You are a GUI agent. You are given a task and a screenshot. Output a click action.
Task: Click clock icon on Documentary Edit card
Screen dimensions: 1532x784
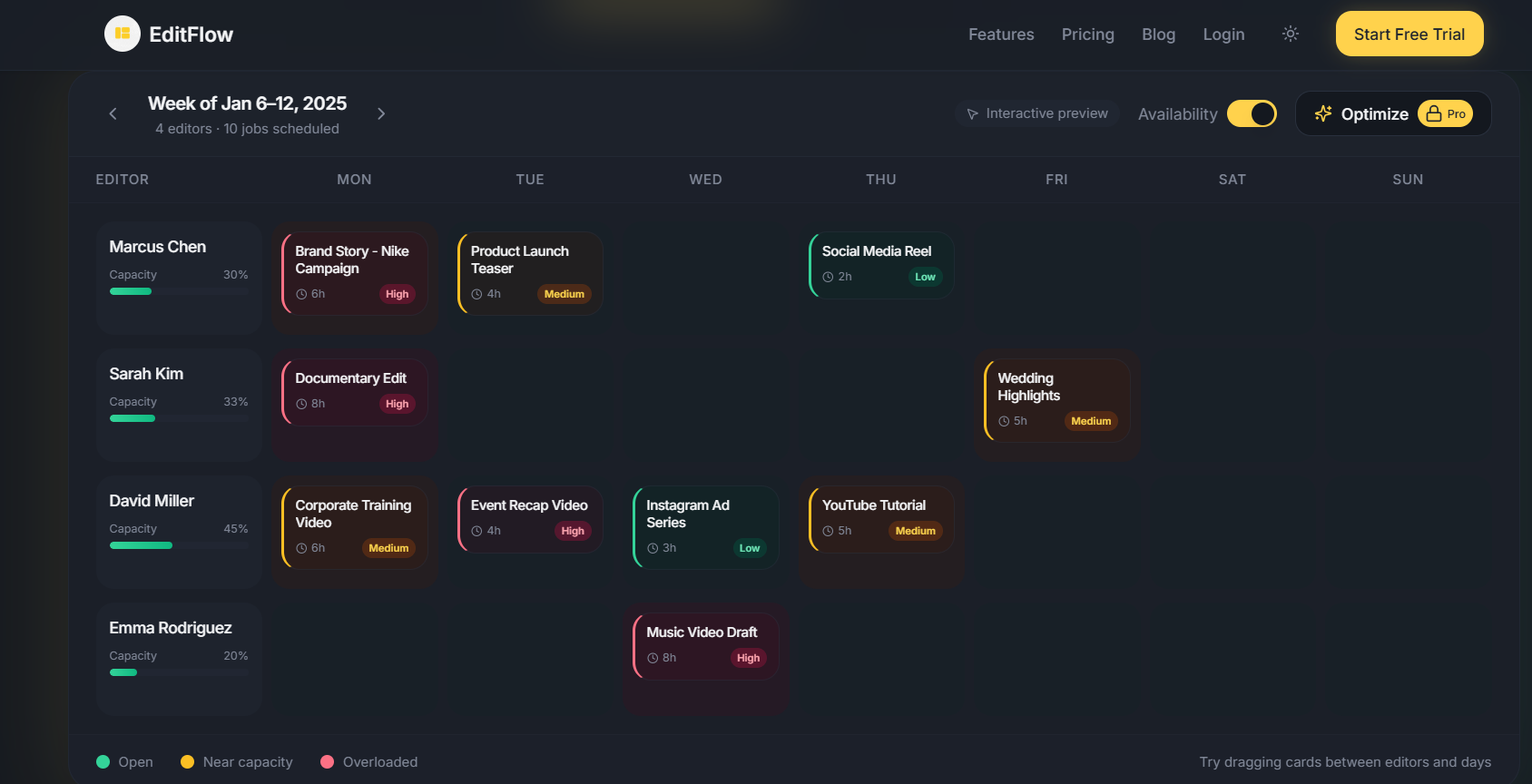click(301, 404)
